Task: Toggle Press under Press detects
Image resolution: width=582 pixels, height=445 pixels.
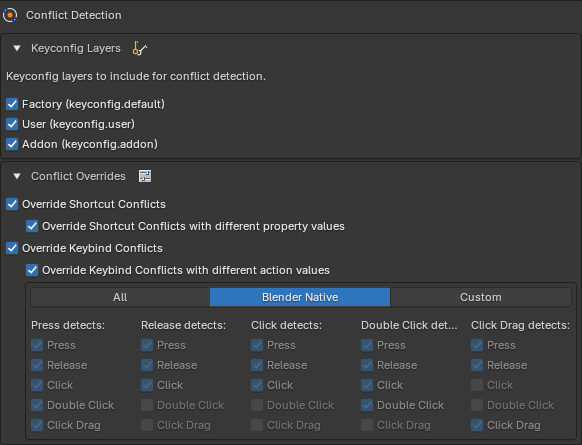Action: click(x=37, y=345)
